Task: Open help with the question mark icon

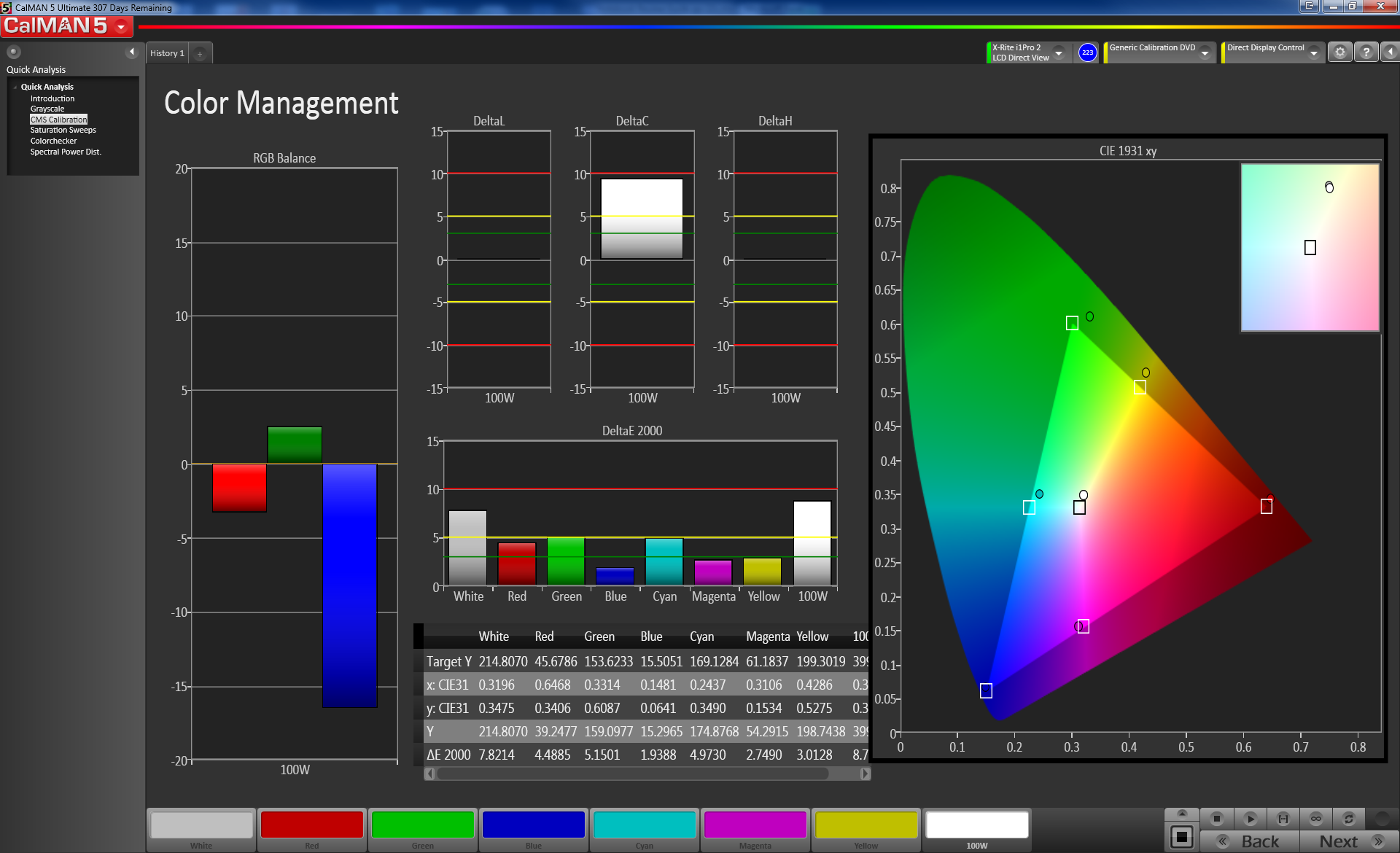Action: coord(1366,52)
